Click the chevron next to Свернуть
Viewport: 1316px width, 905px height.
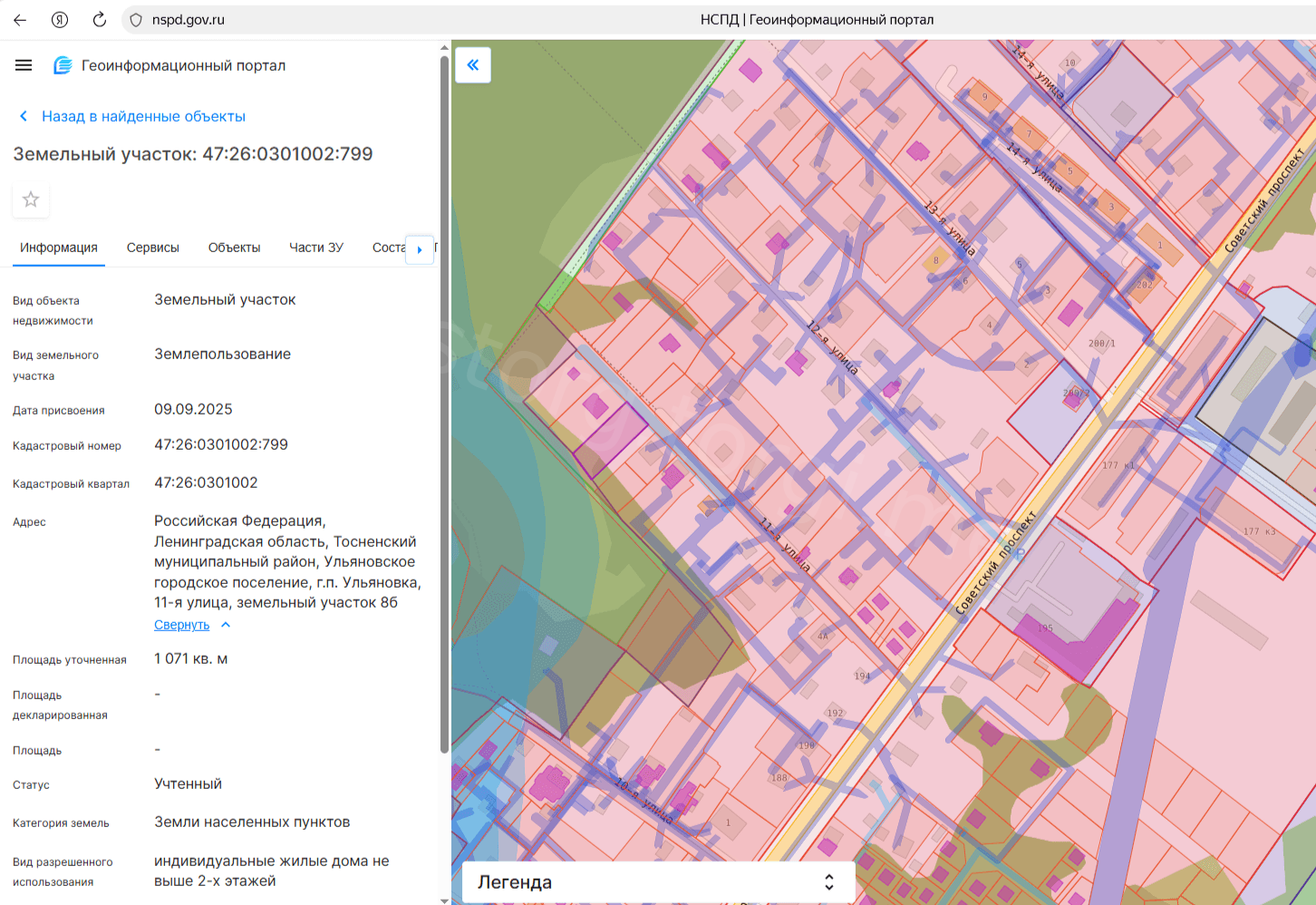click(226, 625)
